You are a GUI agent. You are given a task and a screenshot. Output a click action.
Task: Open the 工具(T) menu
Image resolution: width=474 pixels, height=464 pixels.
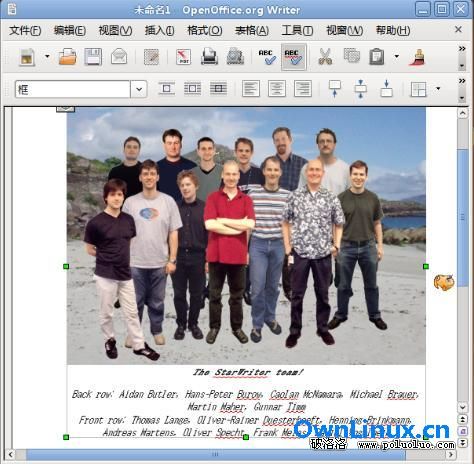[x=297, y=31]
